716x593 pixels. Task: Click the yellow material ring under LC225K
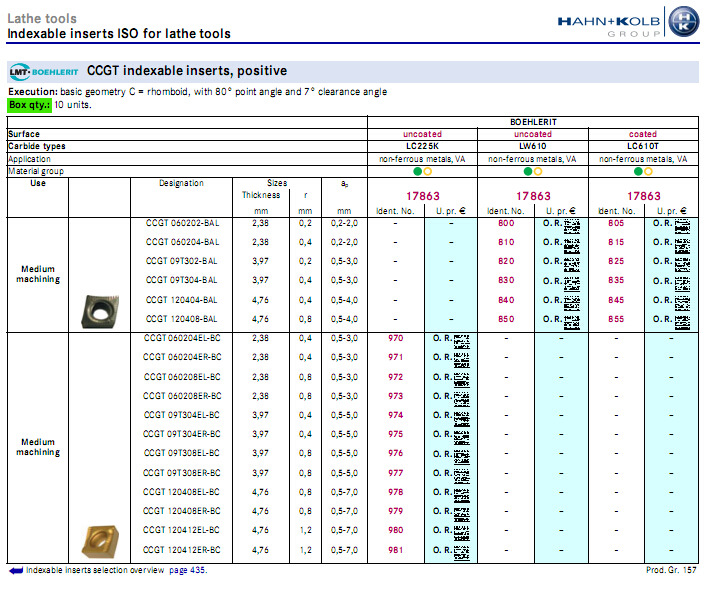[427, 171]
